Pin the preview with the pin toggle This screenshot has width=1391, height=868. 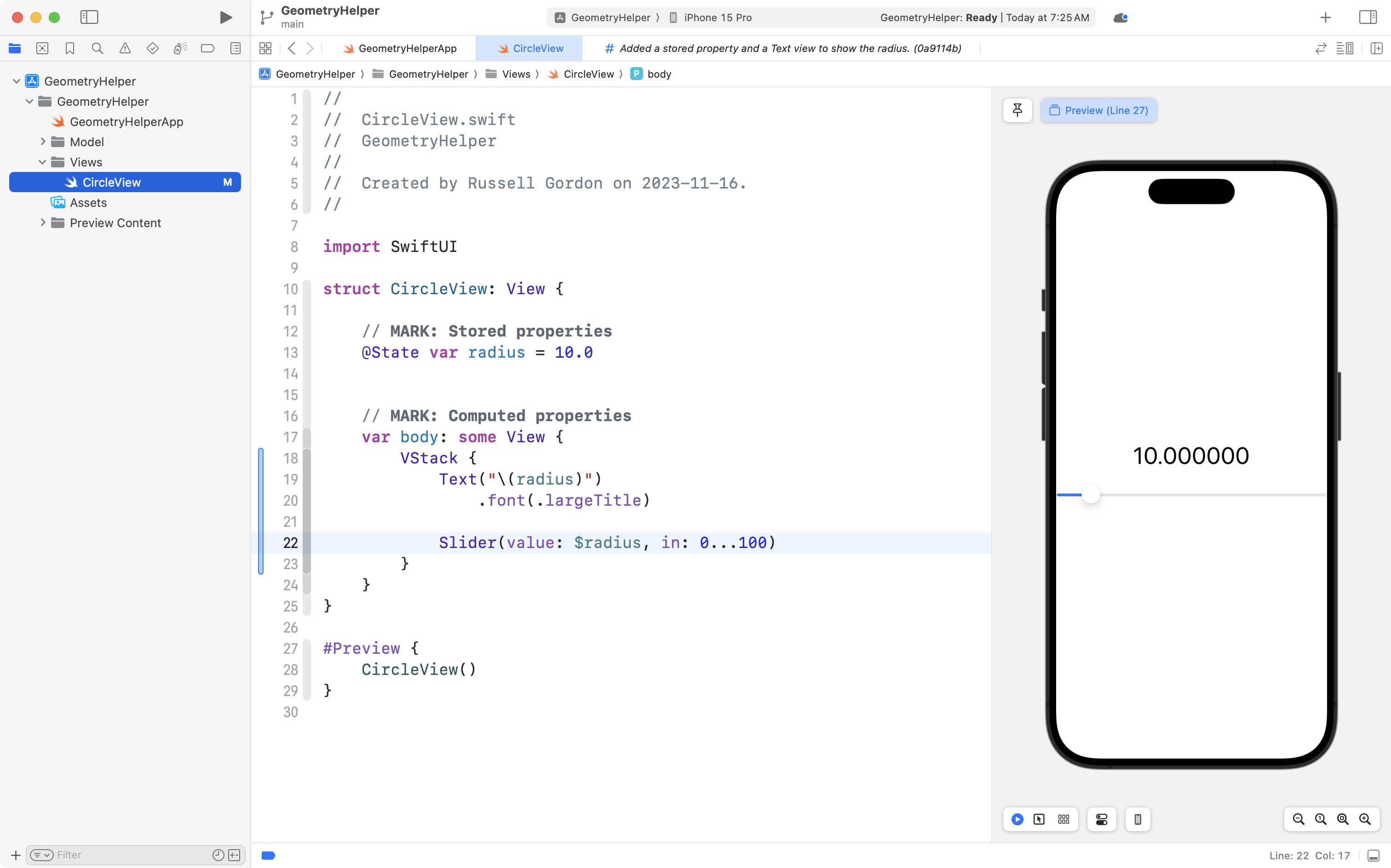pyautogui.click(x=1017, y=110)
